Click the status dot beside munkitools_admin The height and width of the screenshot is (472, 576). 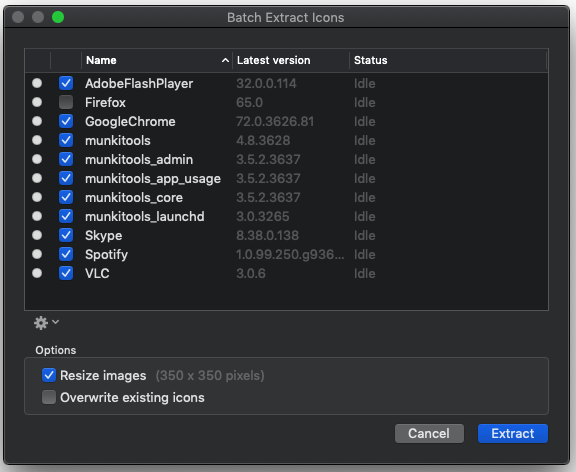click(x=37, y=159)
